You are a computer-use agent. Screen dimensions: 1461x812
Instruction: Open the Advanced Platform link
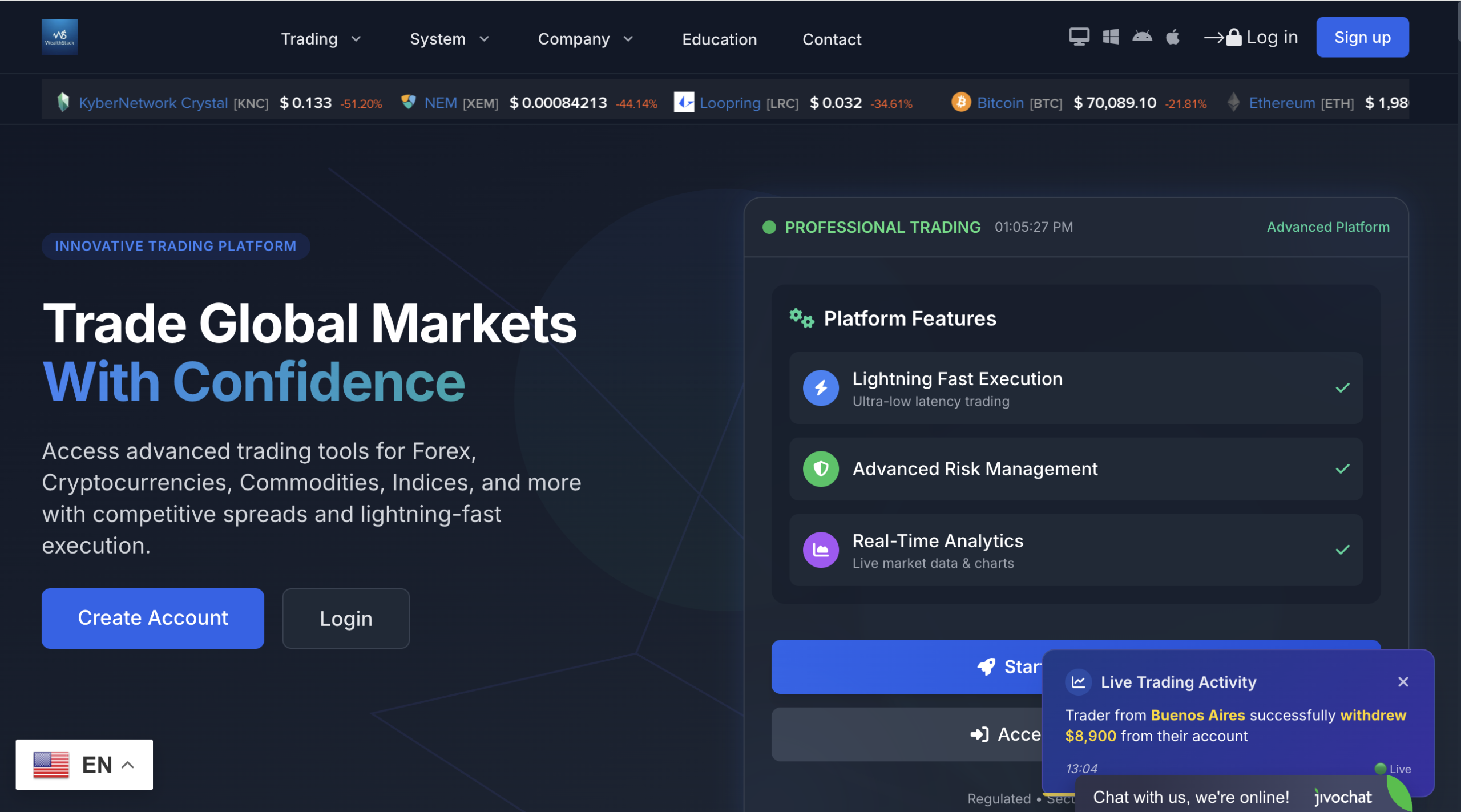pos(1328,227)
